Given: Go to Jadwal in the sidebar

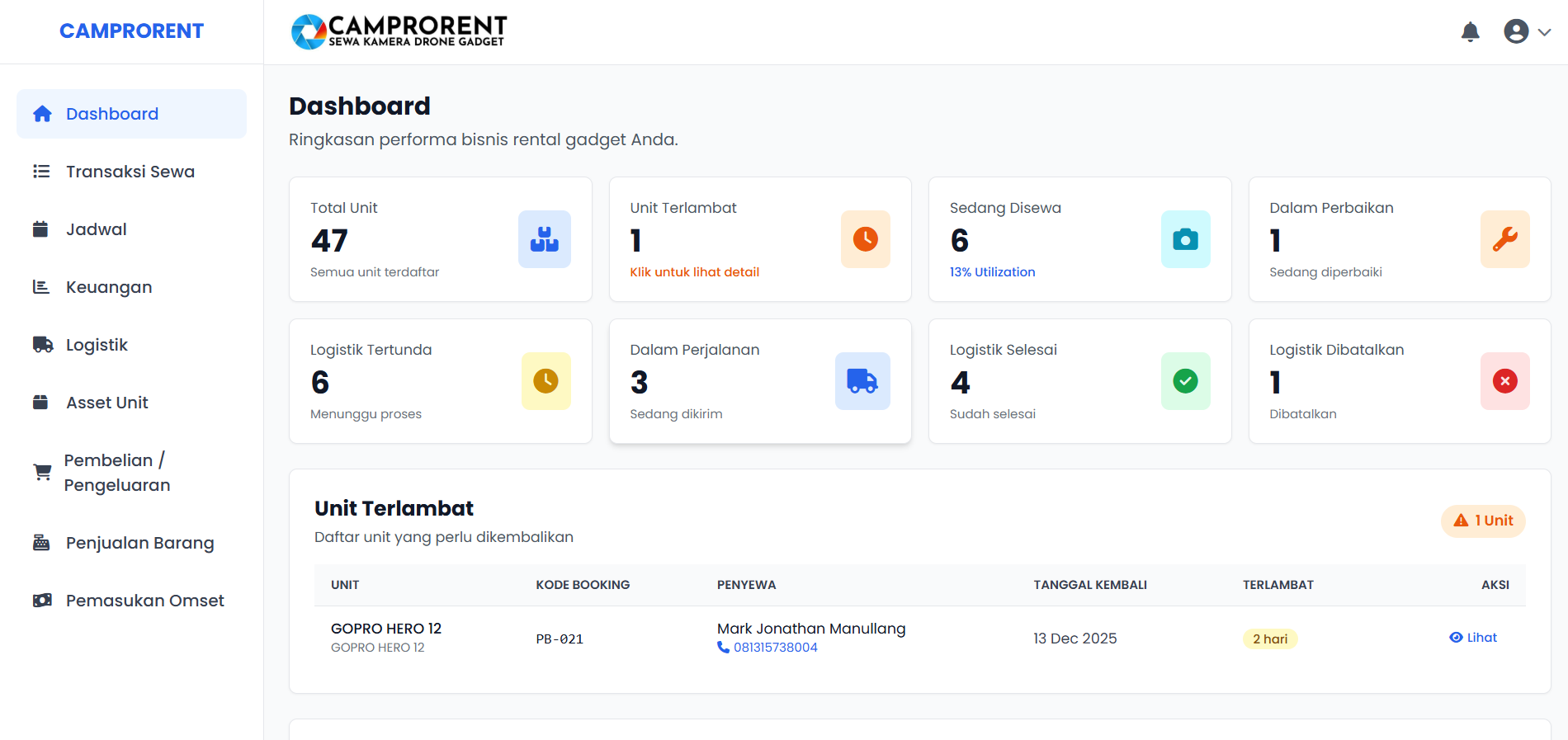Looking at the screenshot, I should (x=96, y=229).
